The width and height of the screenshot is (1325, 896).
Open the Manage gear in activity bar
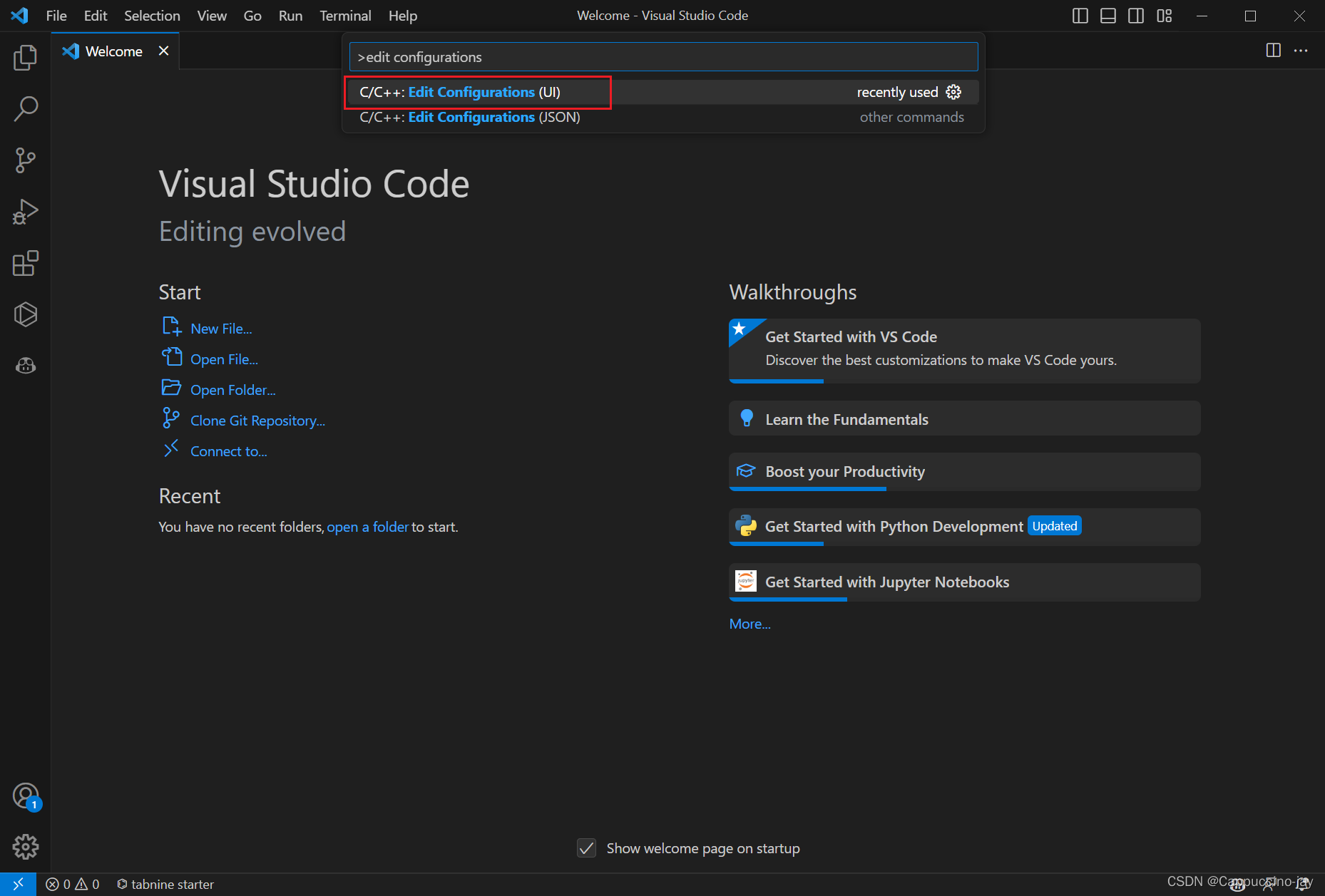click(25, 847)
